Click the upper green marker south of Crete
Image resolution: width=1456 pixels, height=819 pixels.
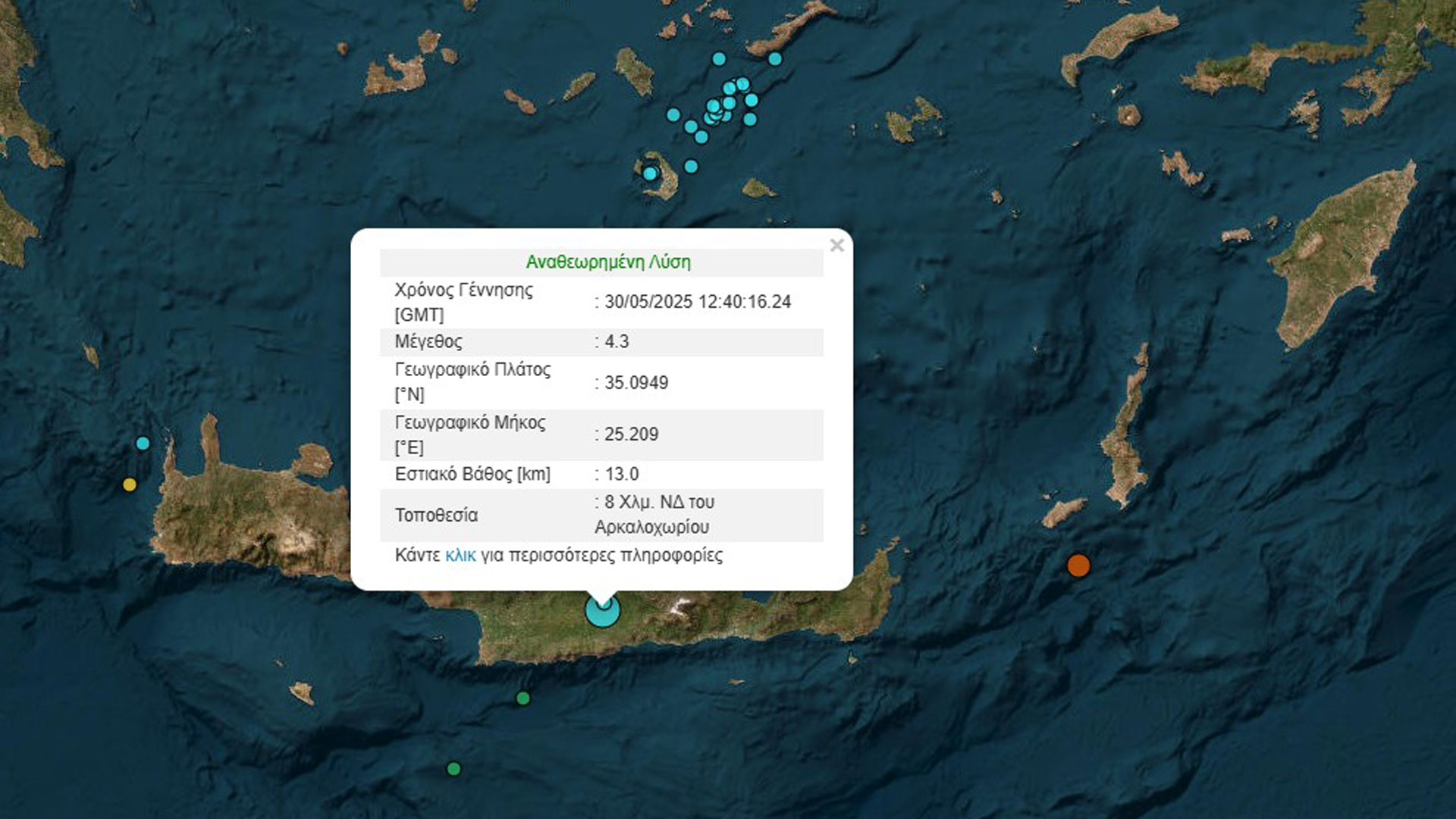point(522,698)
